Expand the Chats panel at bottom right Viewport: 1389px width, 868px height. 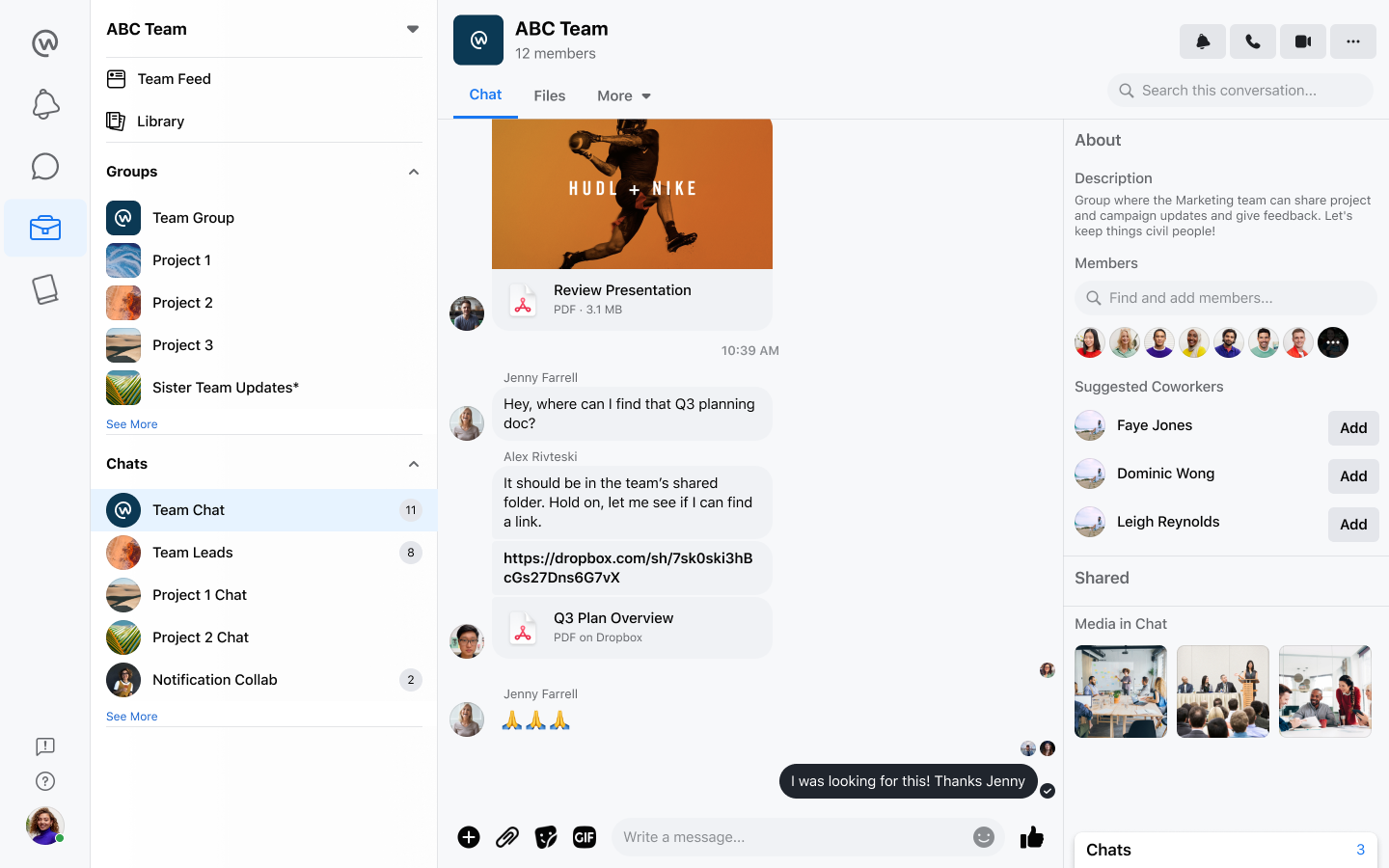1226,850
